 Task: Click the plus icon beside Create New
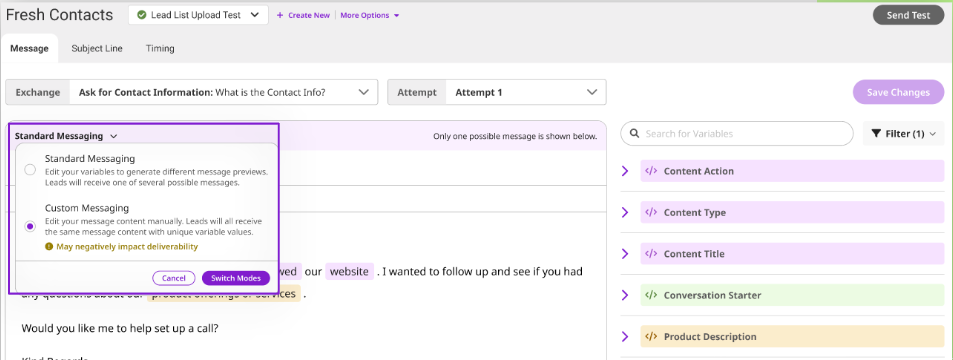click(x=280, y=15)
